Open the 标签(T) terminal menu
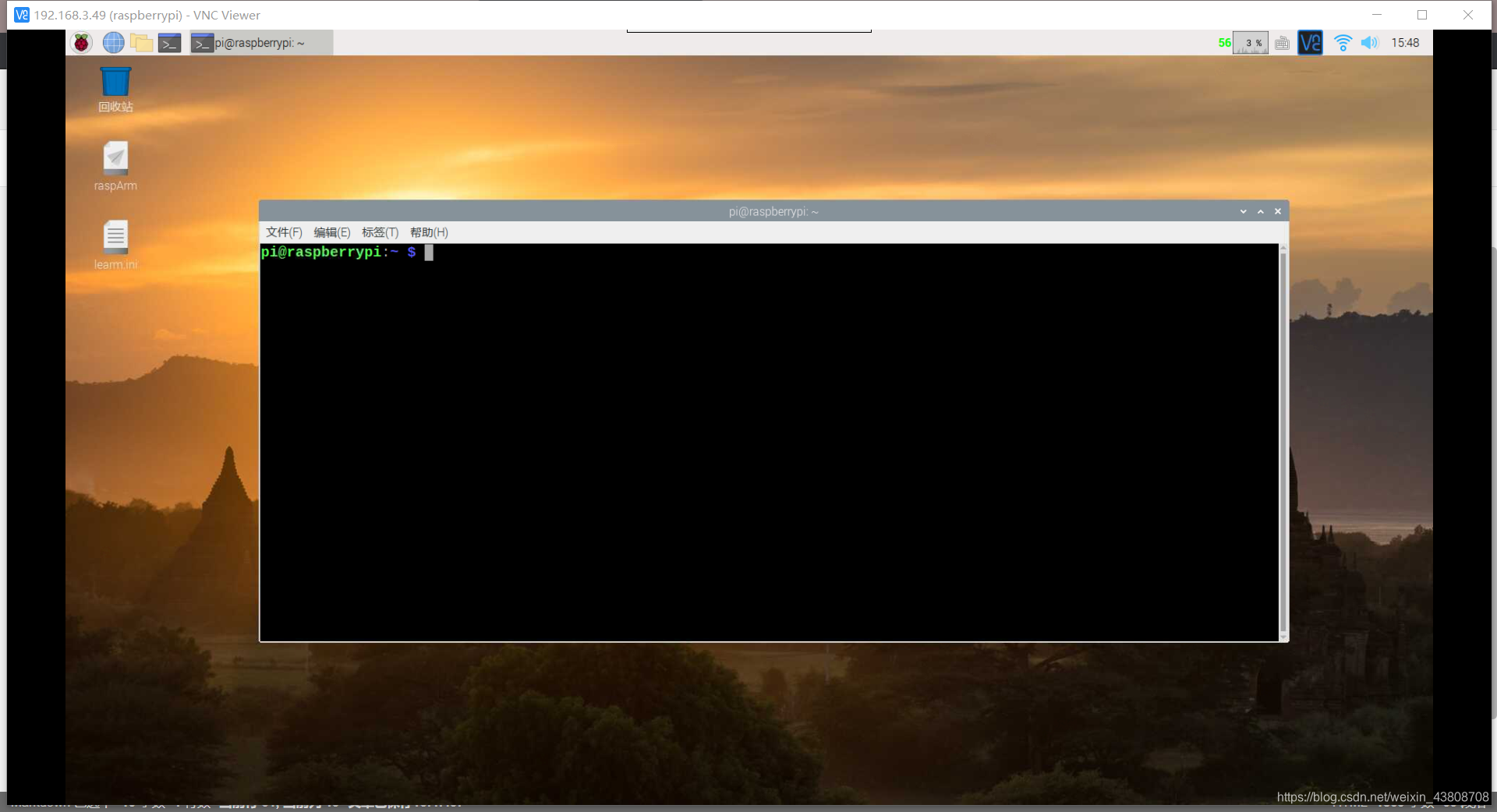The height and width of the screenshot is (812, 1497). coord(380,232)
